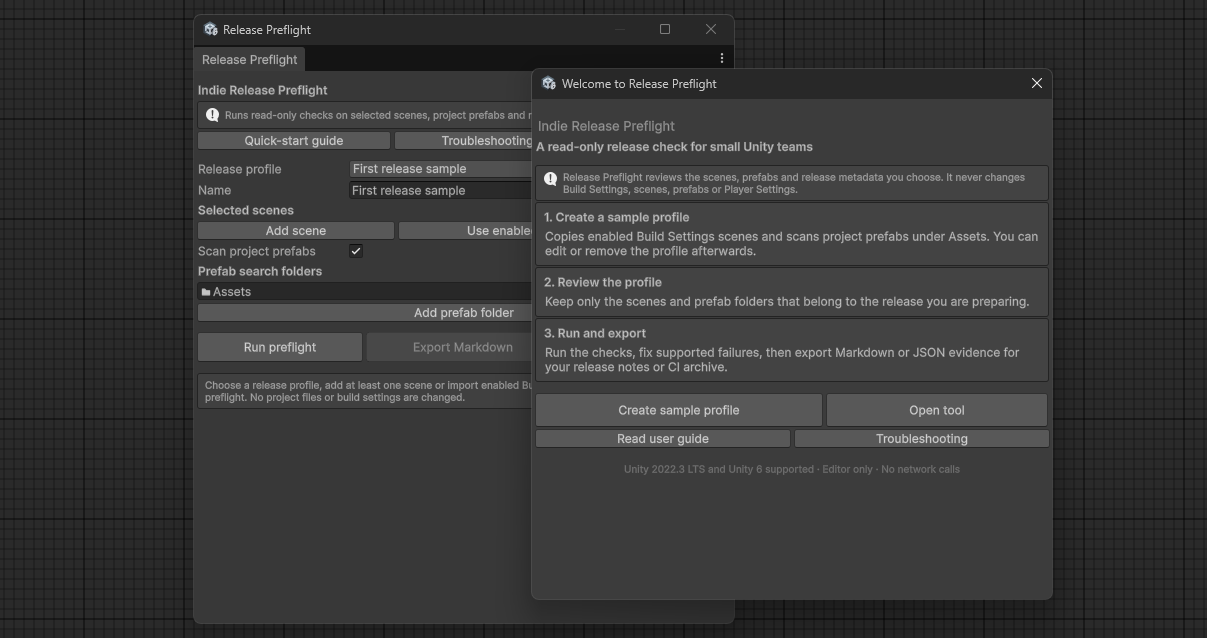Click the folder icon beside Assets
The height and width of the screenshot is (638, 1207).
click(206, 292)
